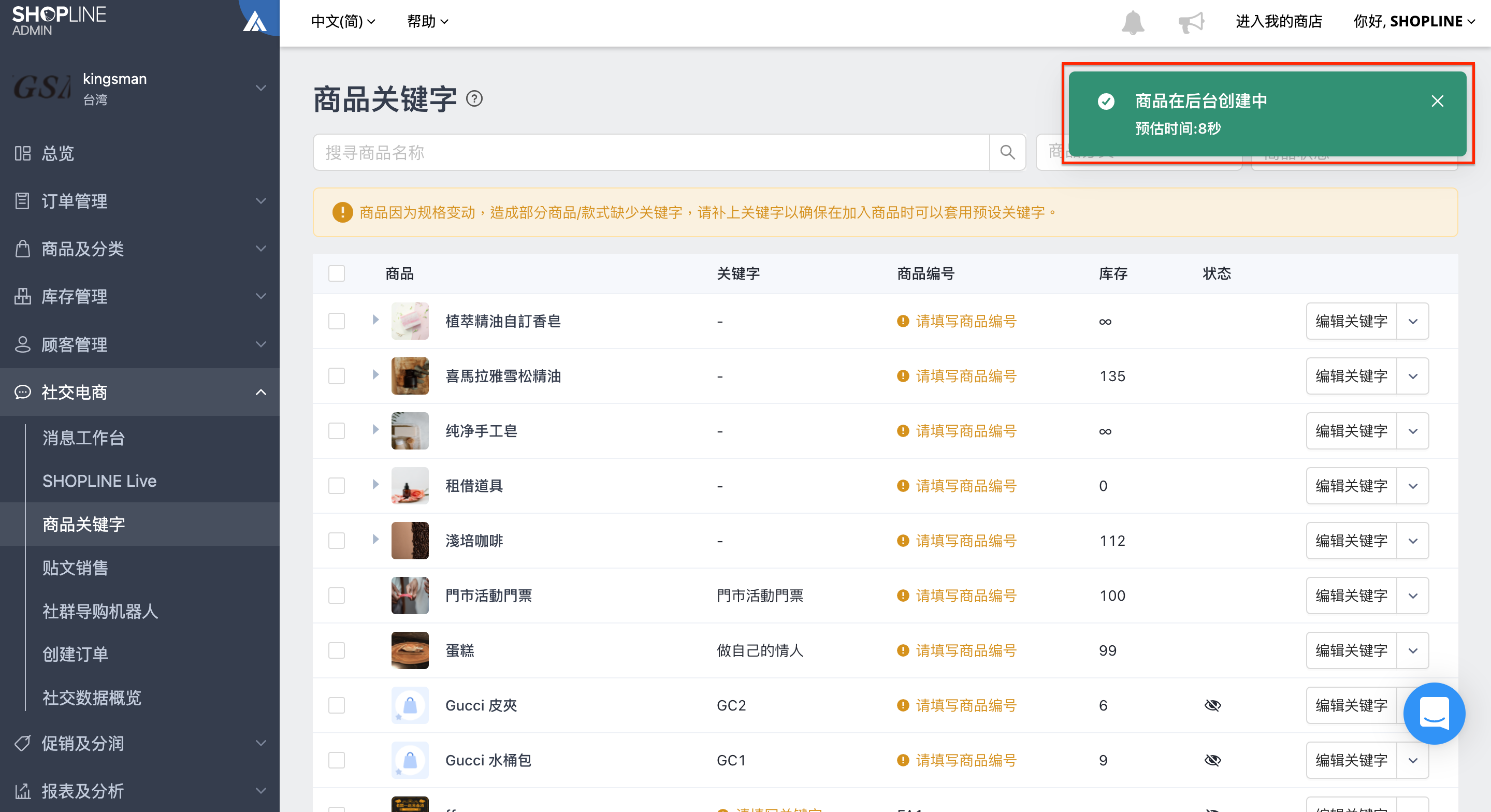
Task: Click the hidden eye icon for Gucci 皮夾
Action: [1212, 705]
